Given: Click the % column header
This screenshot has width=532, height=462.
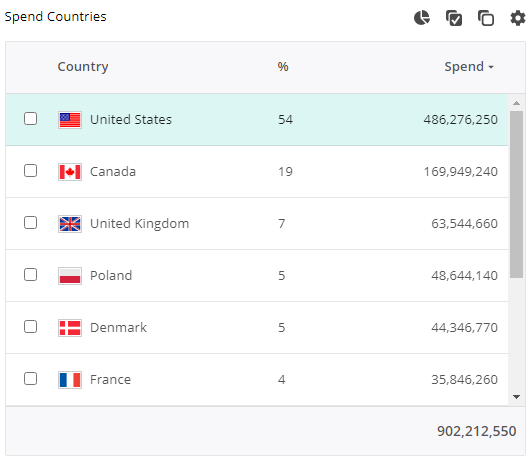Looking at the screenshot, I should [x=283, y=66].
